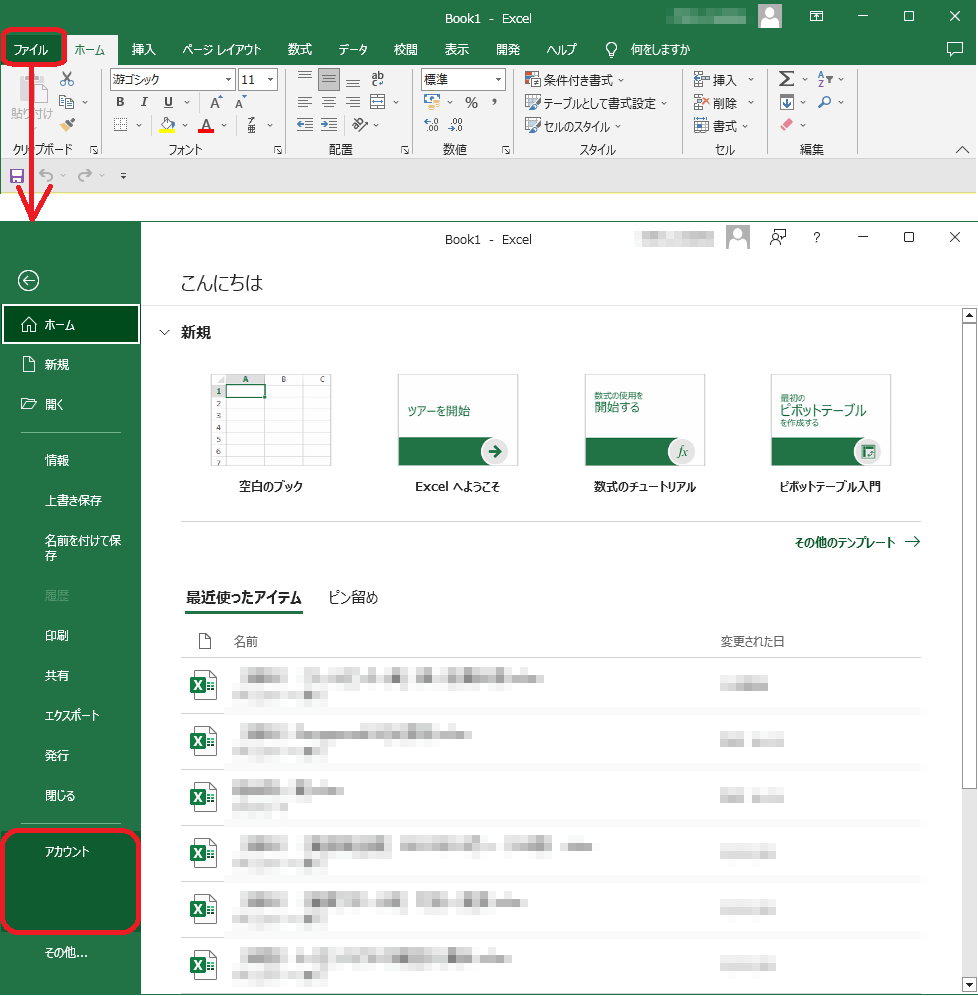Open the 空白のブック template thumbnail

coord(270,420)
